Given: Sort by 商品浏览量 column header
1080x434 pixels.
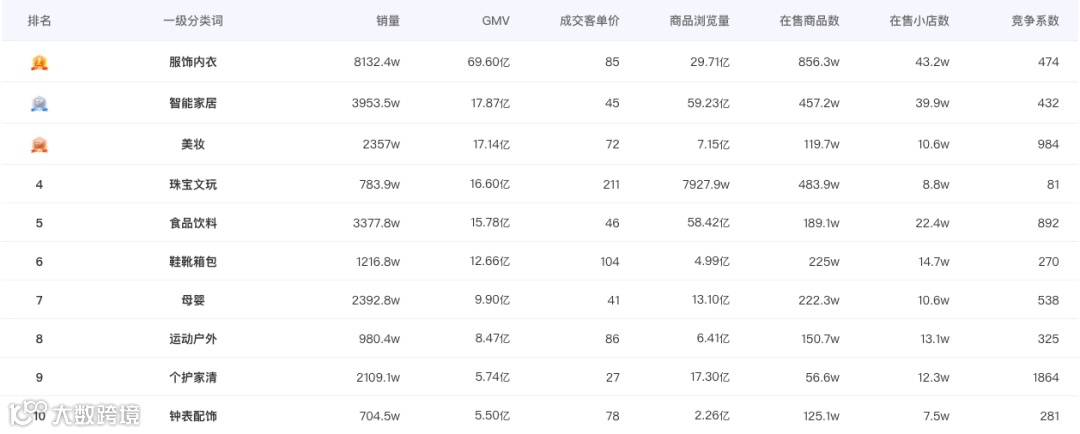Looking at the screenshot, I should 699,21.
